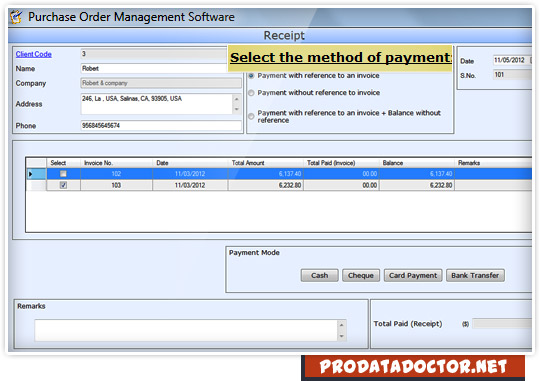Choose Cash payment mode
The height and width of the screenshot is (381, 540).
click(319, 276)
